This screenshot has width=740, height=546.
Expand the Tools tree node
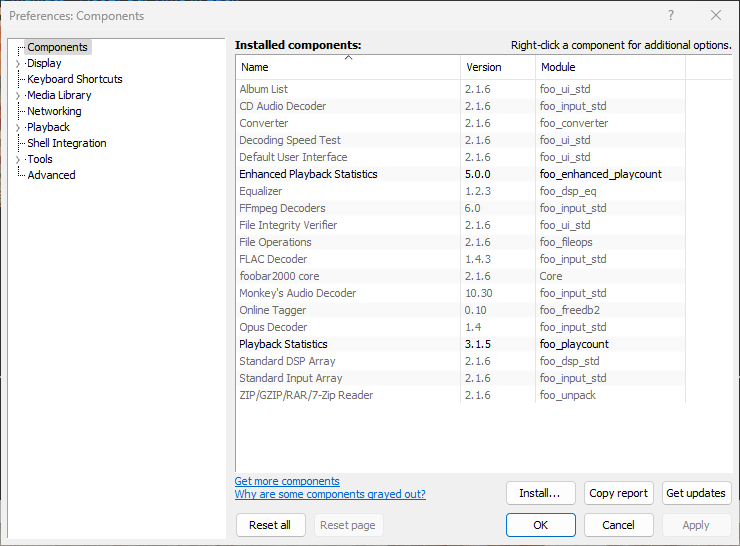coord(18,160)
